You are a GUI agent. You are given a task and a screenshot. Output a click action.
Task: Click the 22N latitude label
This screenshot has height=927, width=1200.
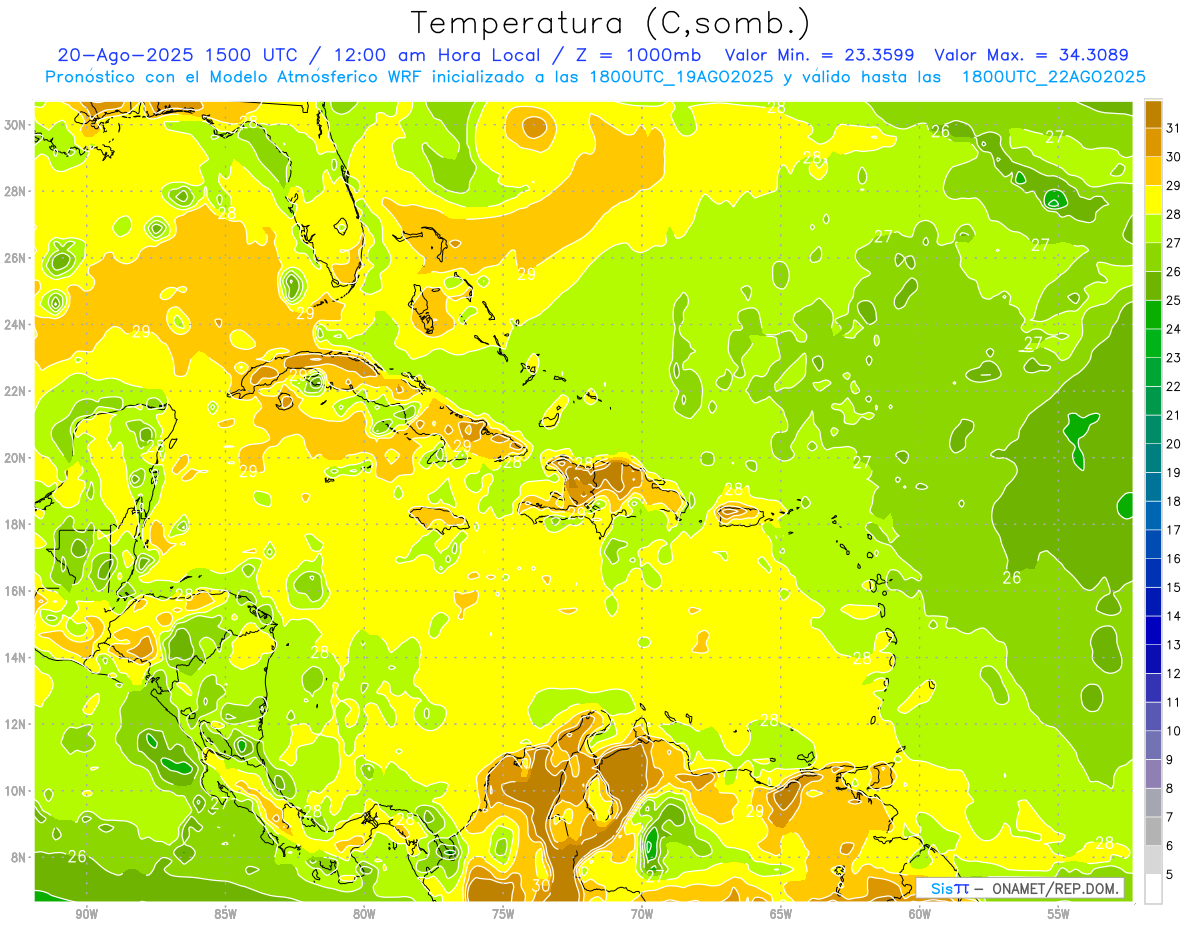(x=15, y=391)
